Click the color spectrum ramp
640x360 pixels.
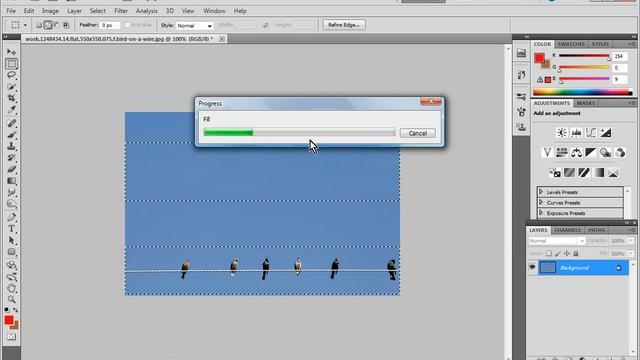[x=582, y=92]
